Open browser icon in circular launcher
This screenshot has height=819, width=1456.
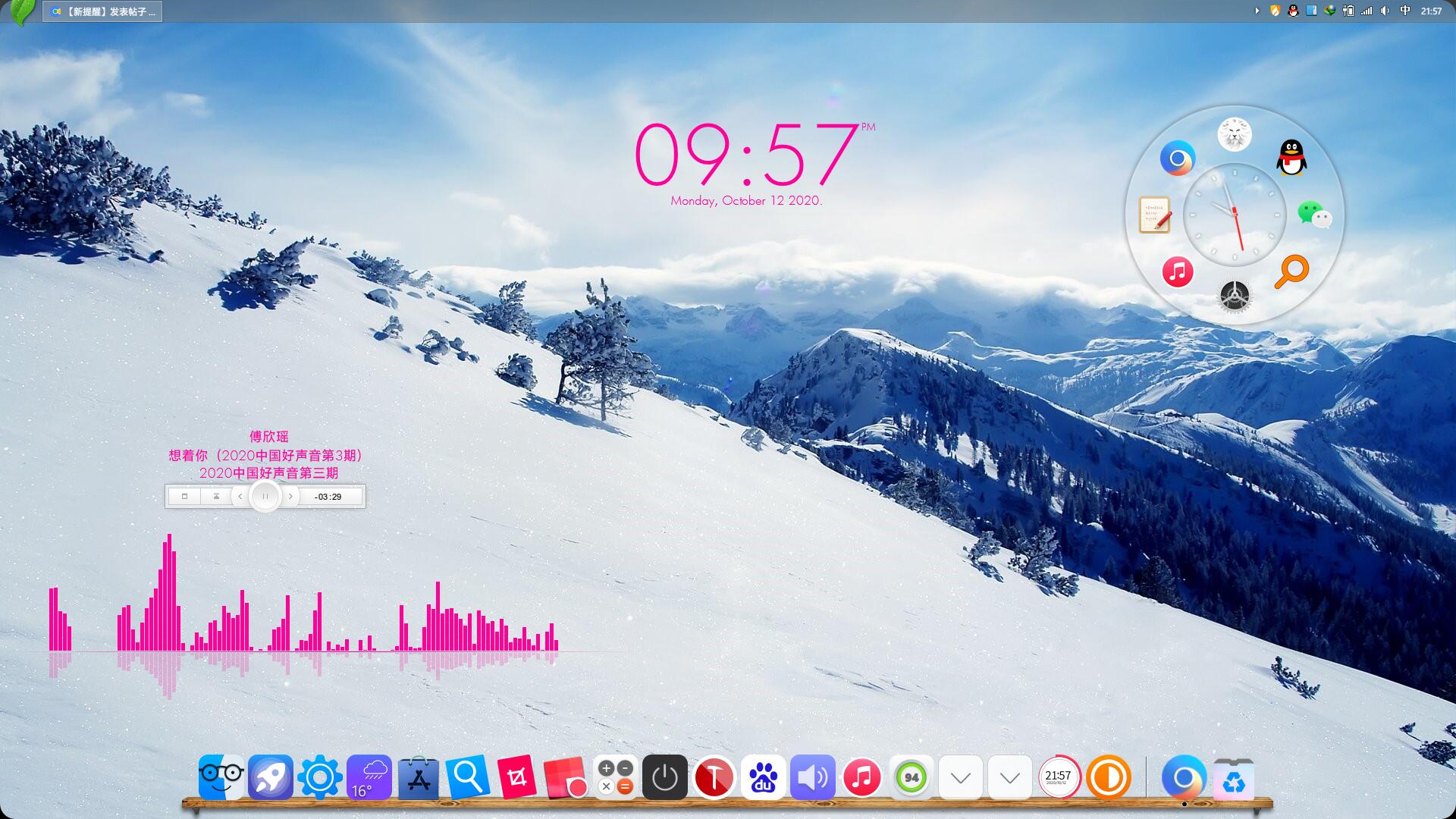(1178, 158)
